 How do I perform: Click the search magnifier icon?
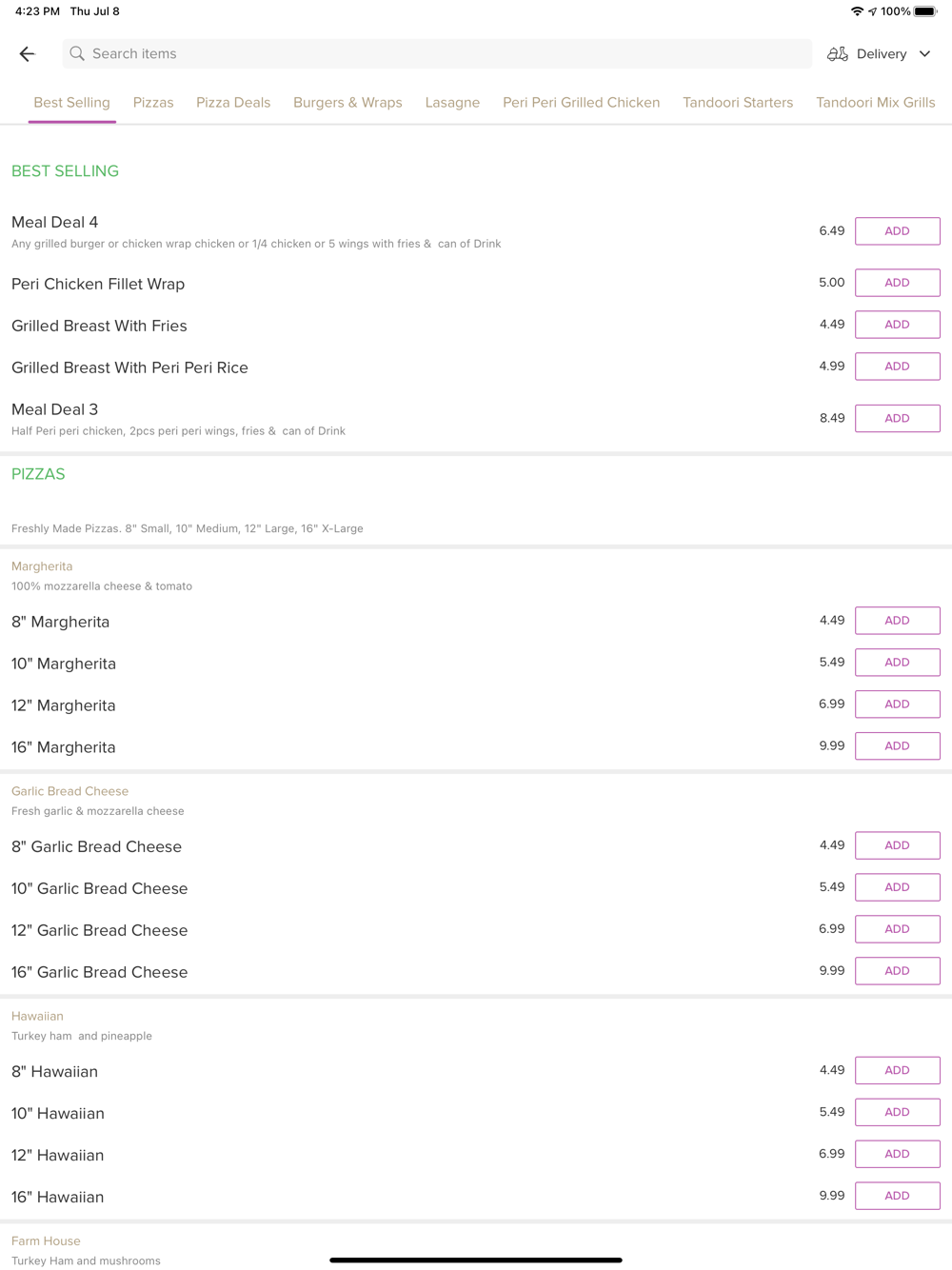click(x=77, y=54)
